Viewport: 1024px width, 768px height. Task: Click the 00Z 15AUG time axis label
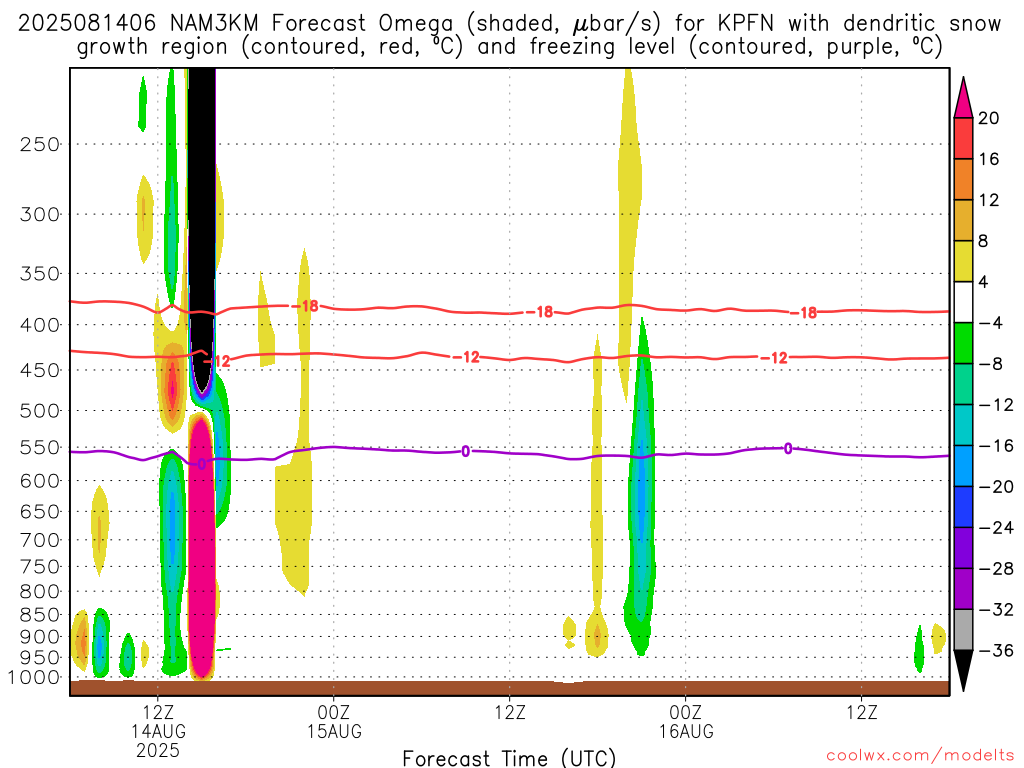(x=334, y=722)
